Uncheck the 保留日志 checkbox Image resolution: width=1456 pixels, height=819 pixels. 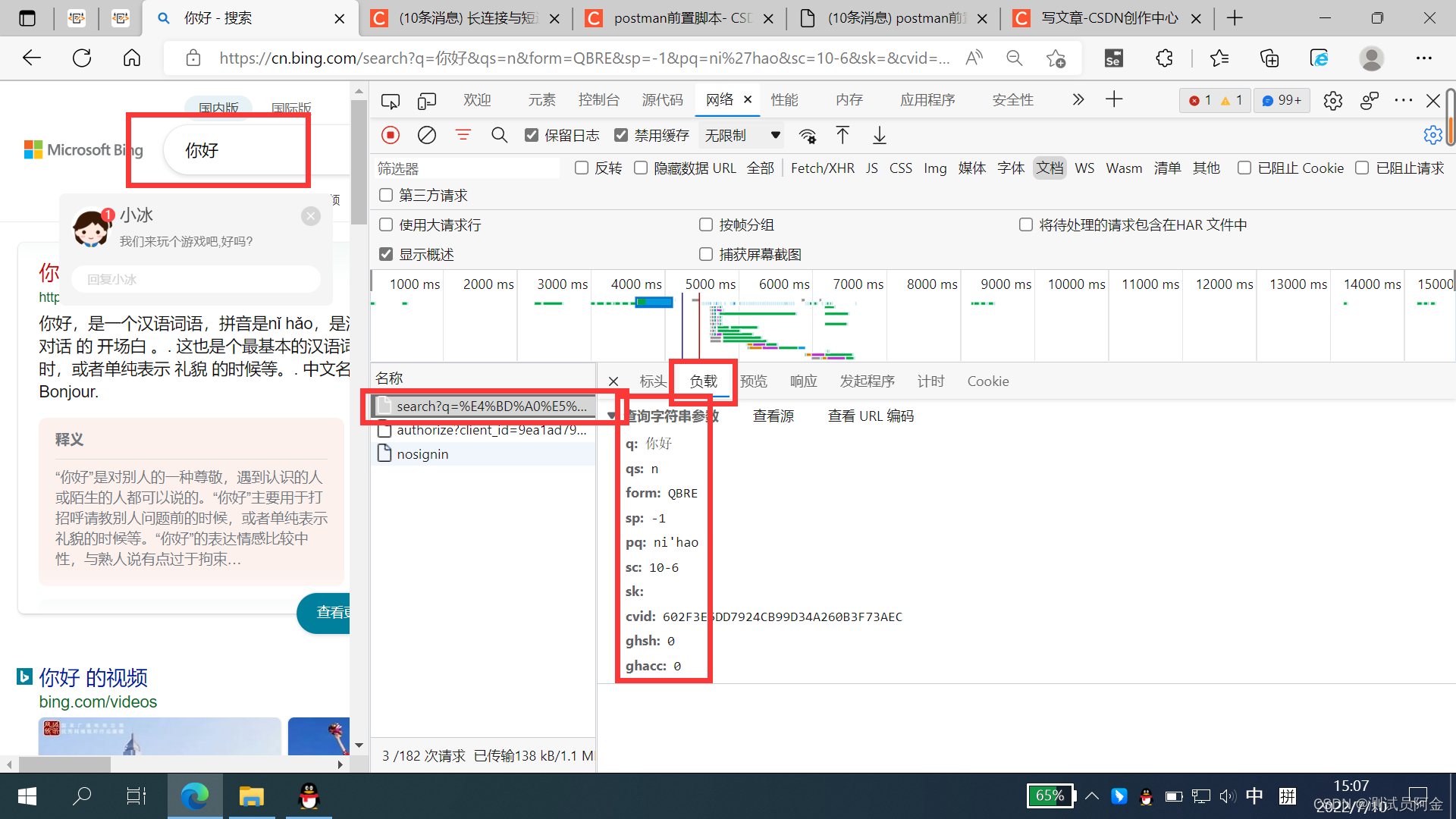[532, 136]
